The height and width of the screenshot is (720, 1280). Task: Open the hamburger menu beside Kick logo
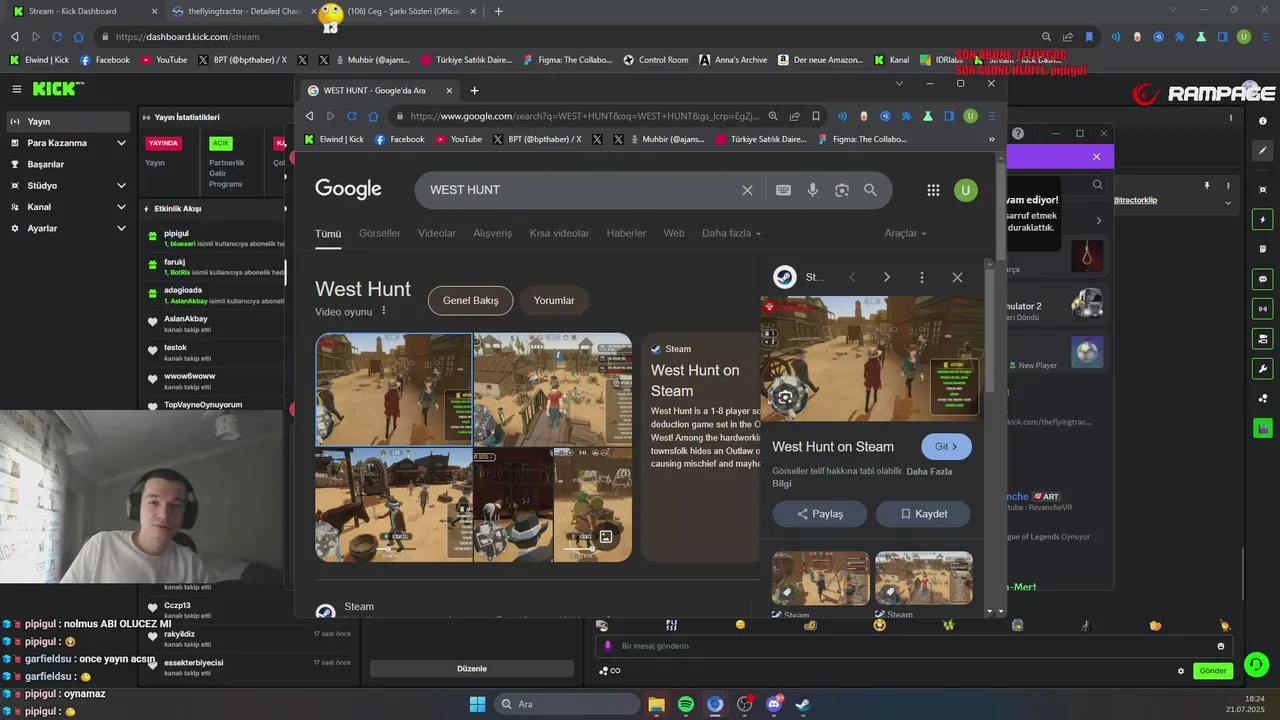(16, 89)
